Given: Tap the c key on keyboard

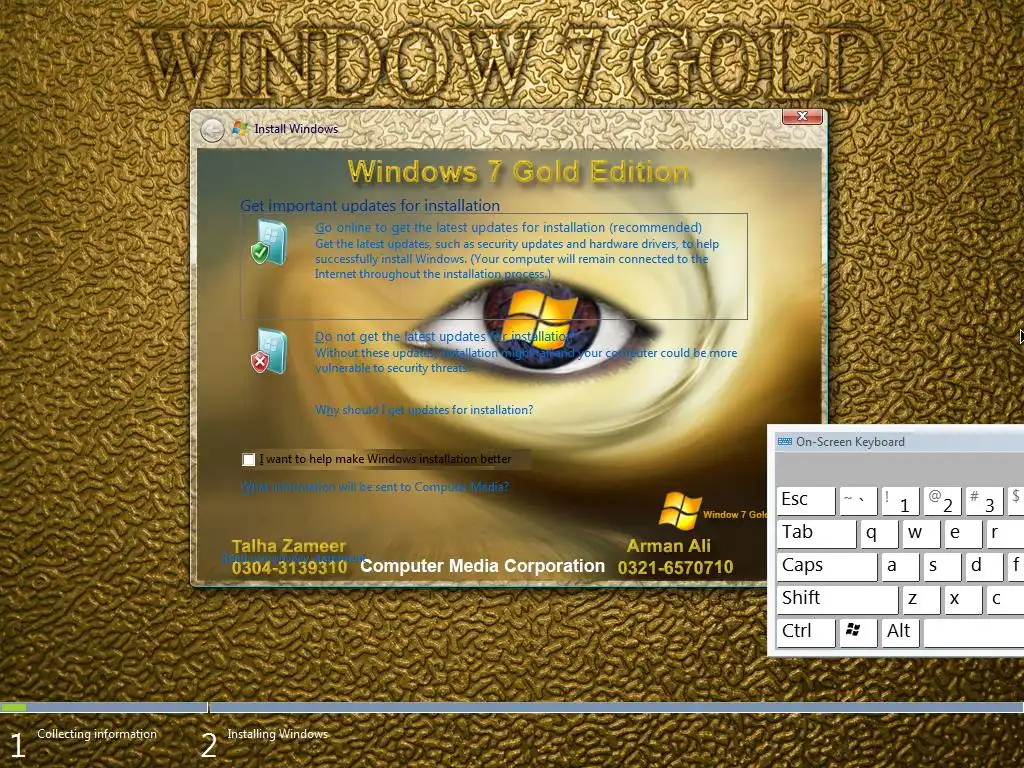Looking at the screenshot, I should click(x=1004, y=599).
